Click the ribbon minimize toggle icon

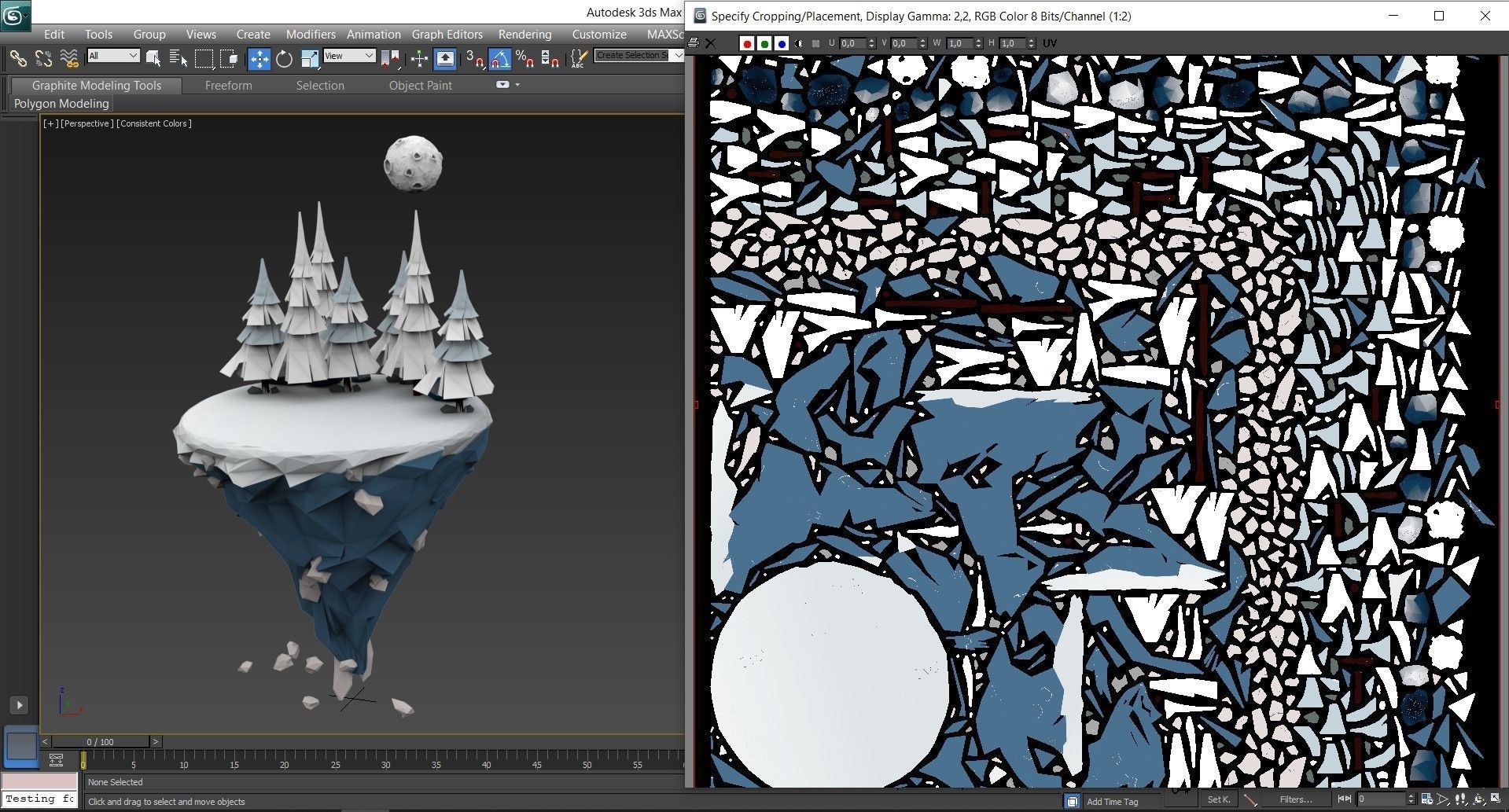[502, 85]
